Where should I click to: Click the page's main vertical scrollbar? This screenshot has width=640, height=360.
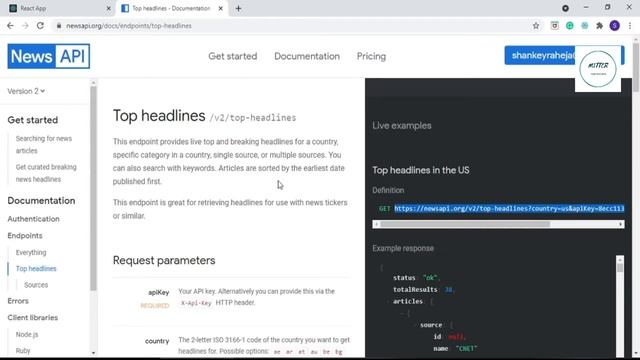[636, 67]
